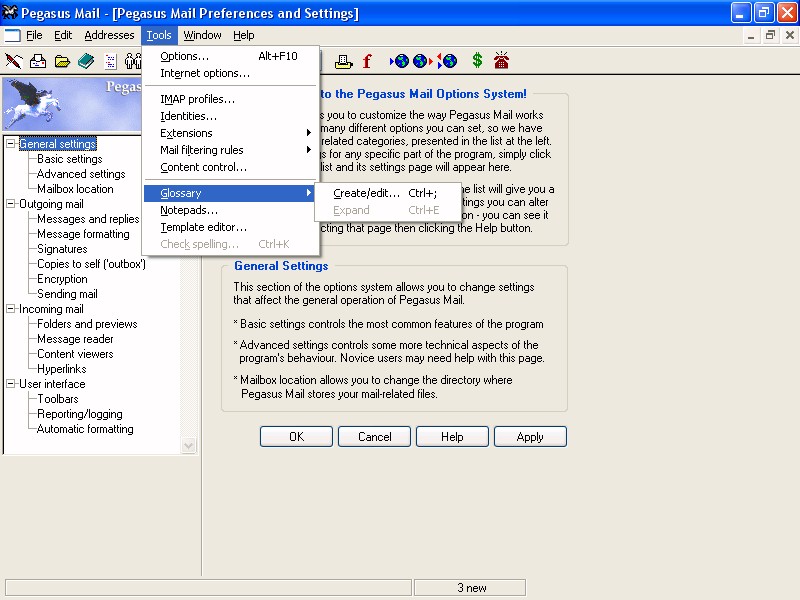Select Mailbox location in the tree
Screen dimensions: 800x600
[76, 189]
